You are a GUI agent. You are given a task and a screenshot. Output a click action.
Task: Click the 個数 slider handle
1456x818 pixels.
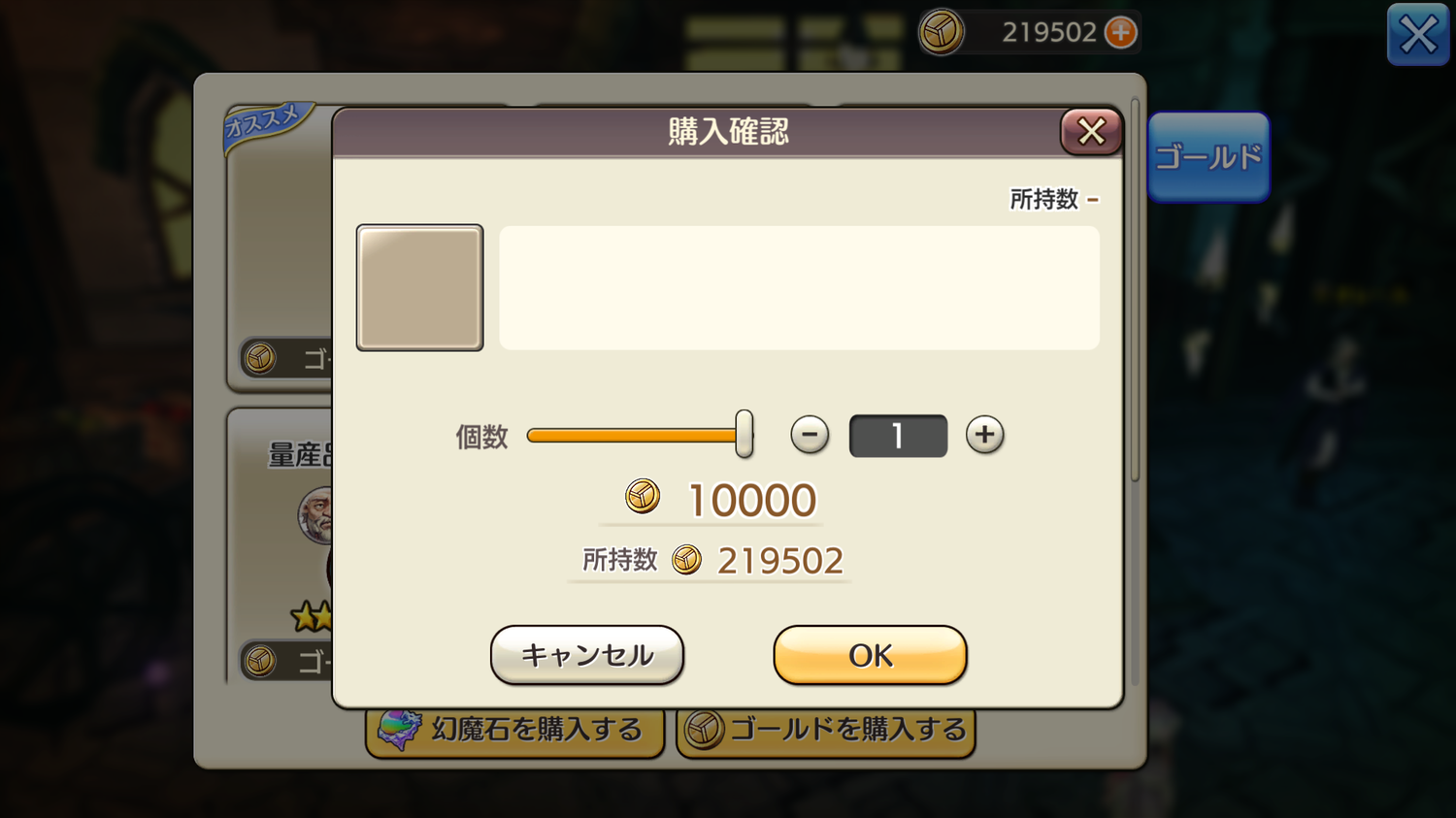point(745,434)
